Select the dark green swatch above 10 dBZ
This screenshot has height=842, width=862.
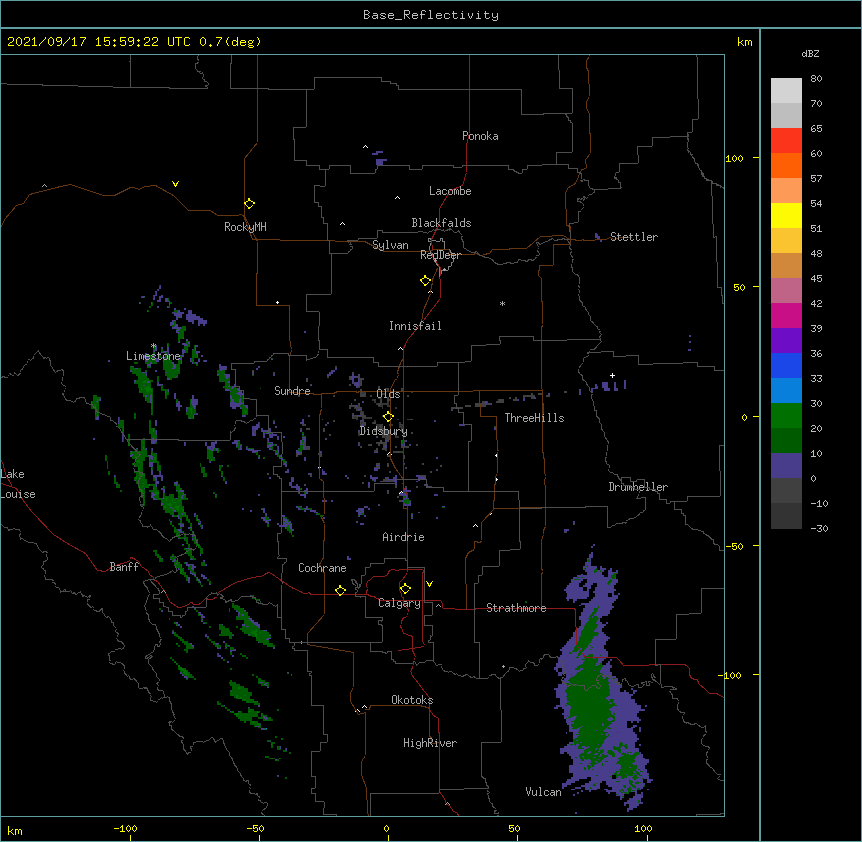point(786,440)
